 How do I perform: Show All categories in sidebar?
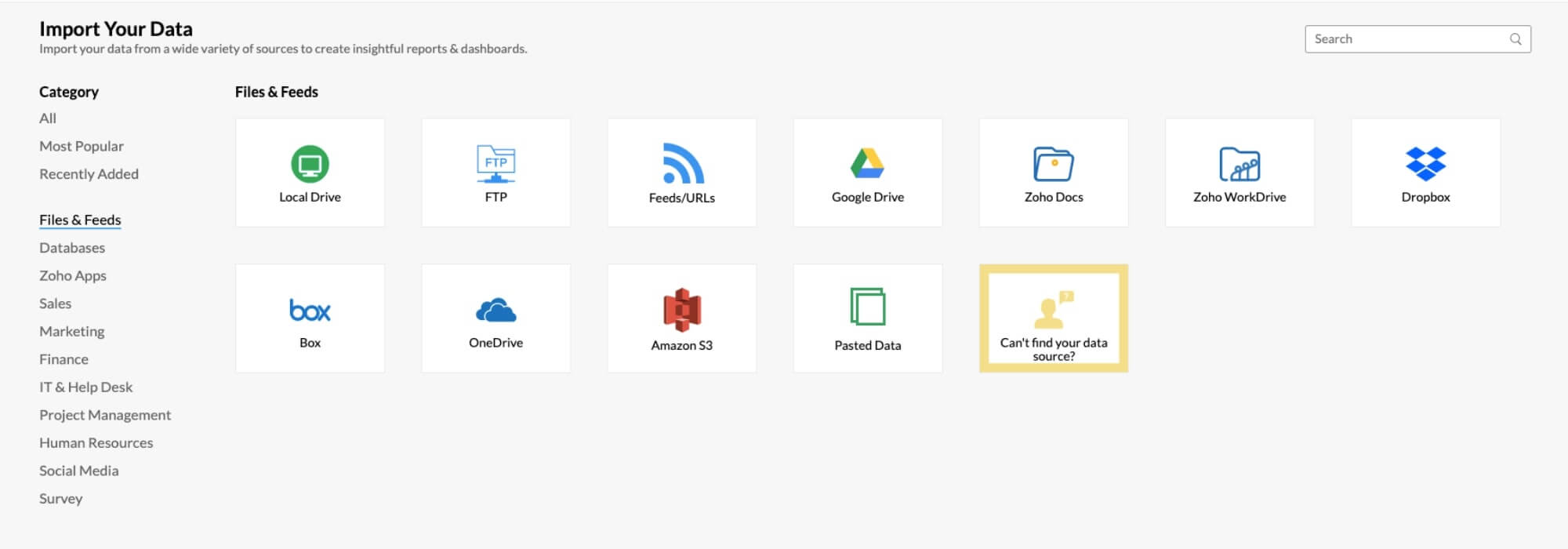point(48,118)
